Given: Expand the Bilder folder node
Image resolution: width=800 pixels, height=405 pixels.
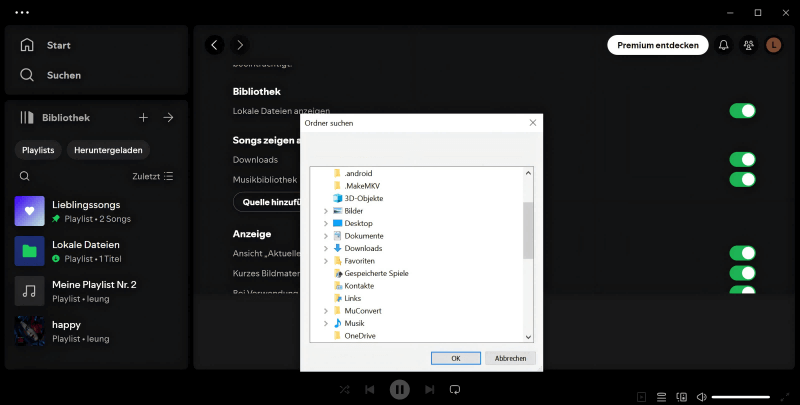Looking at the screenshot, I should (326, 211).
